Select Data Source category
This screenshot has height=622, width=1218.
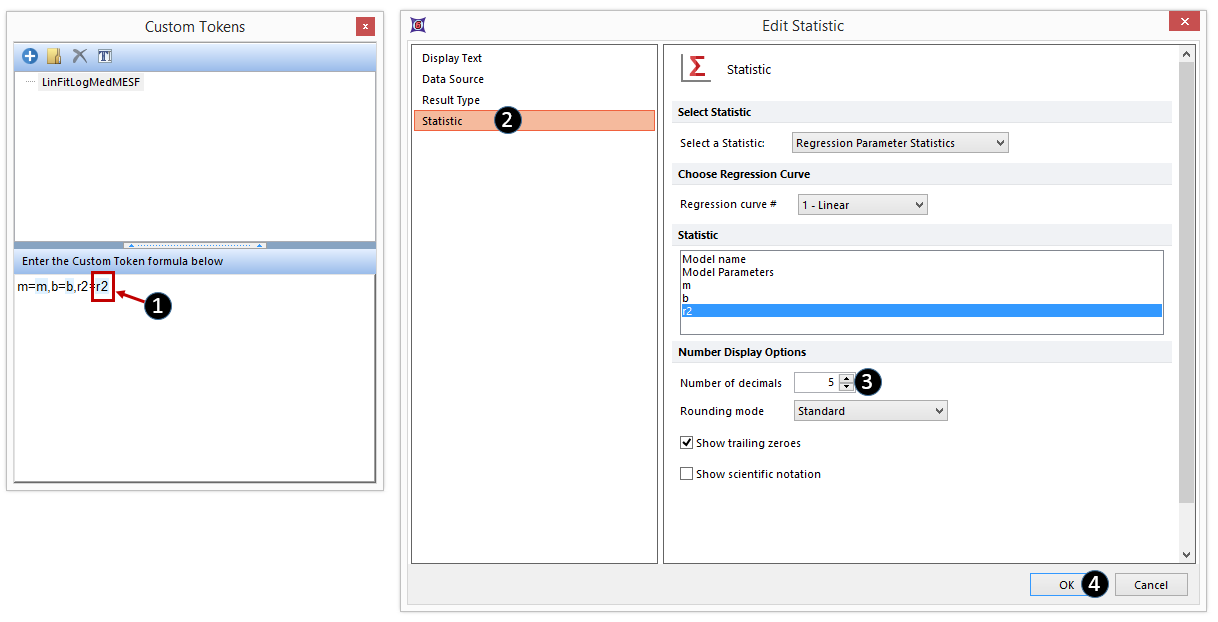click(453, 79)
